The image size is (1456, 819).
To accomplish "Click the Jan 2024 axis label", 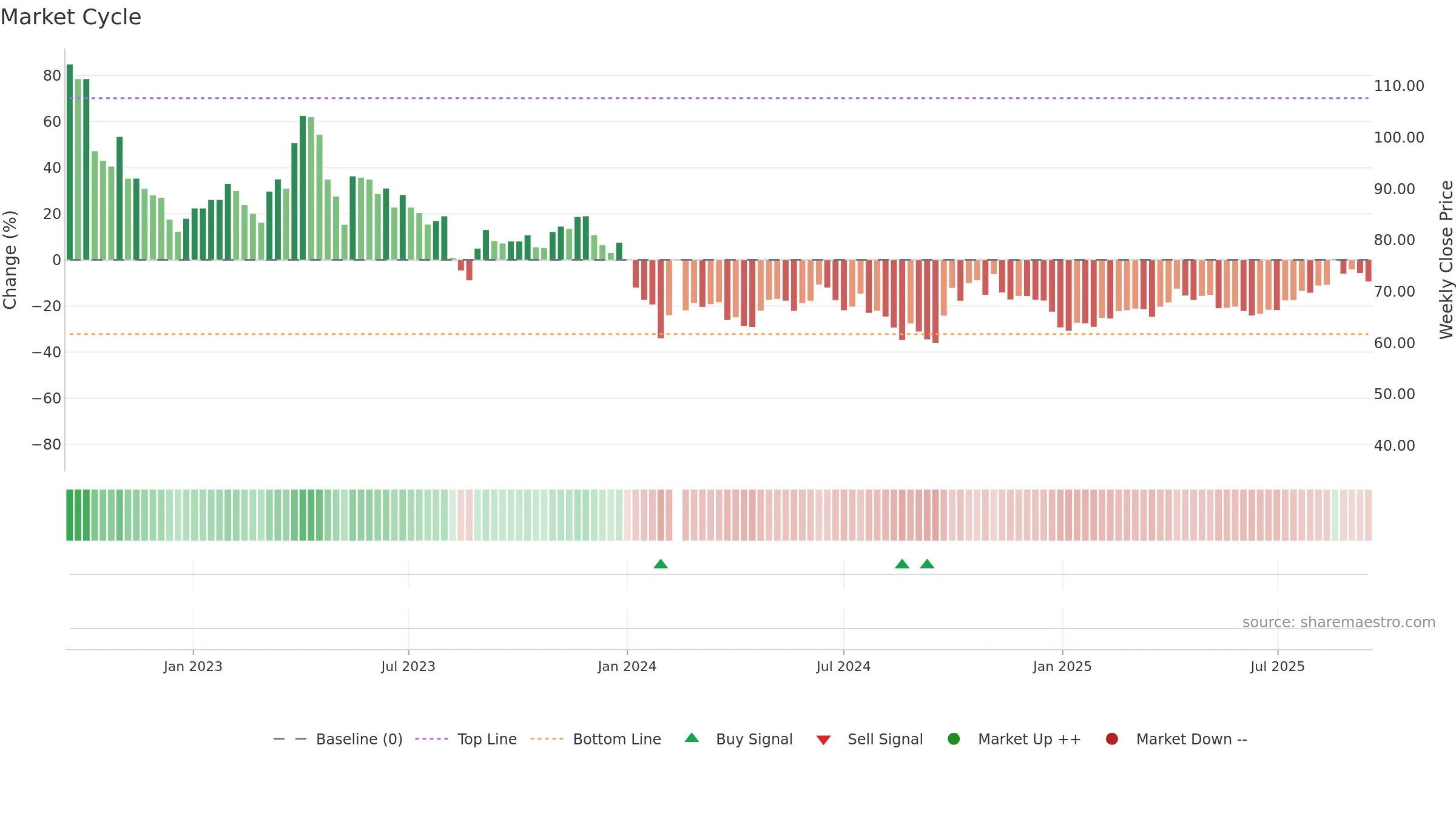I will coord(627,667).
